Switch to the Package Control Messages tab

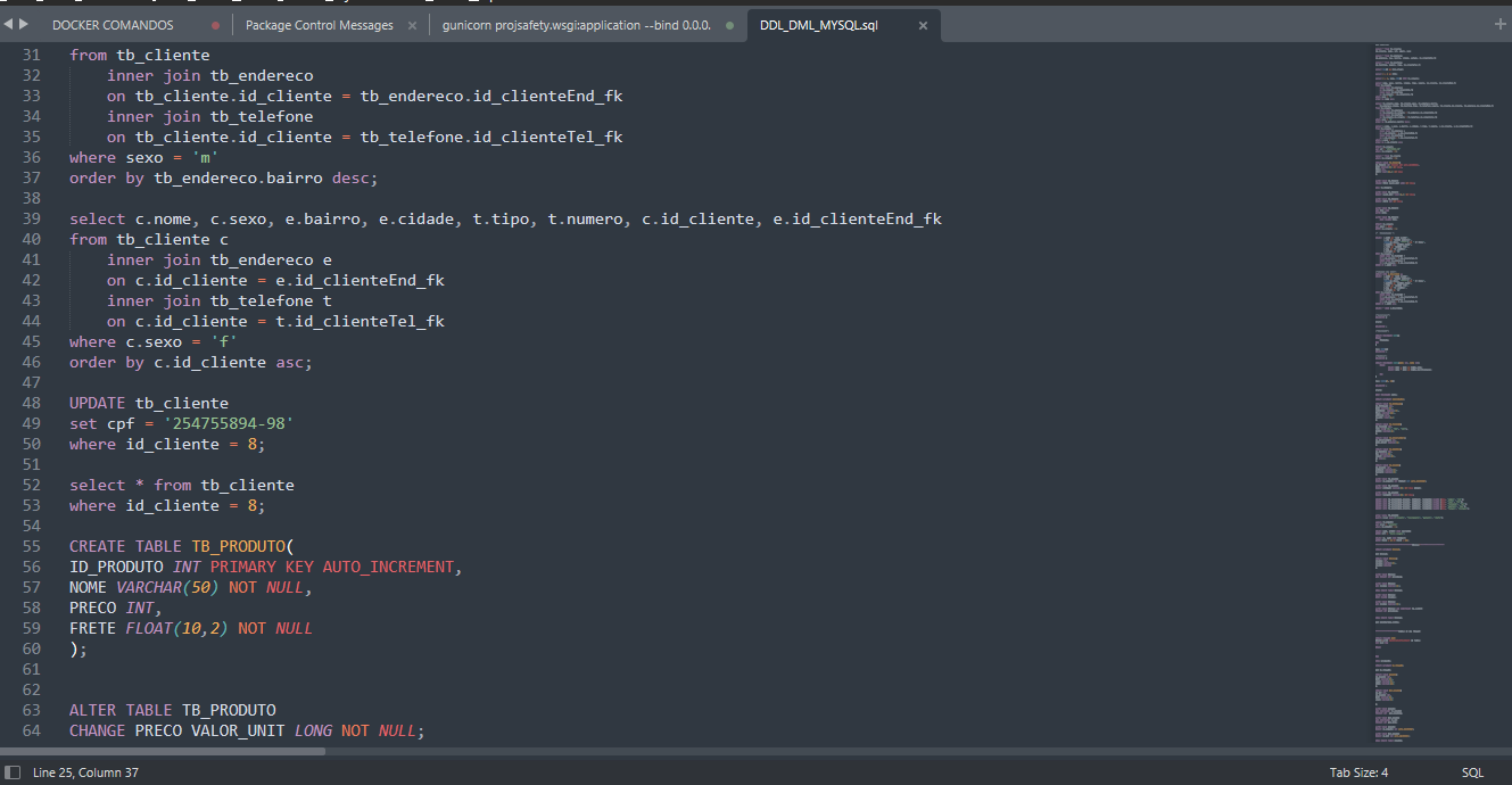(319, 25)
